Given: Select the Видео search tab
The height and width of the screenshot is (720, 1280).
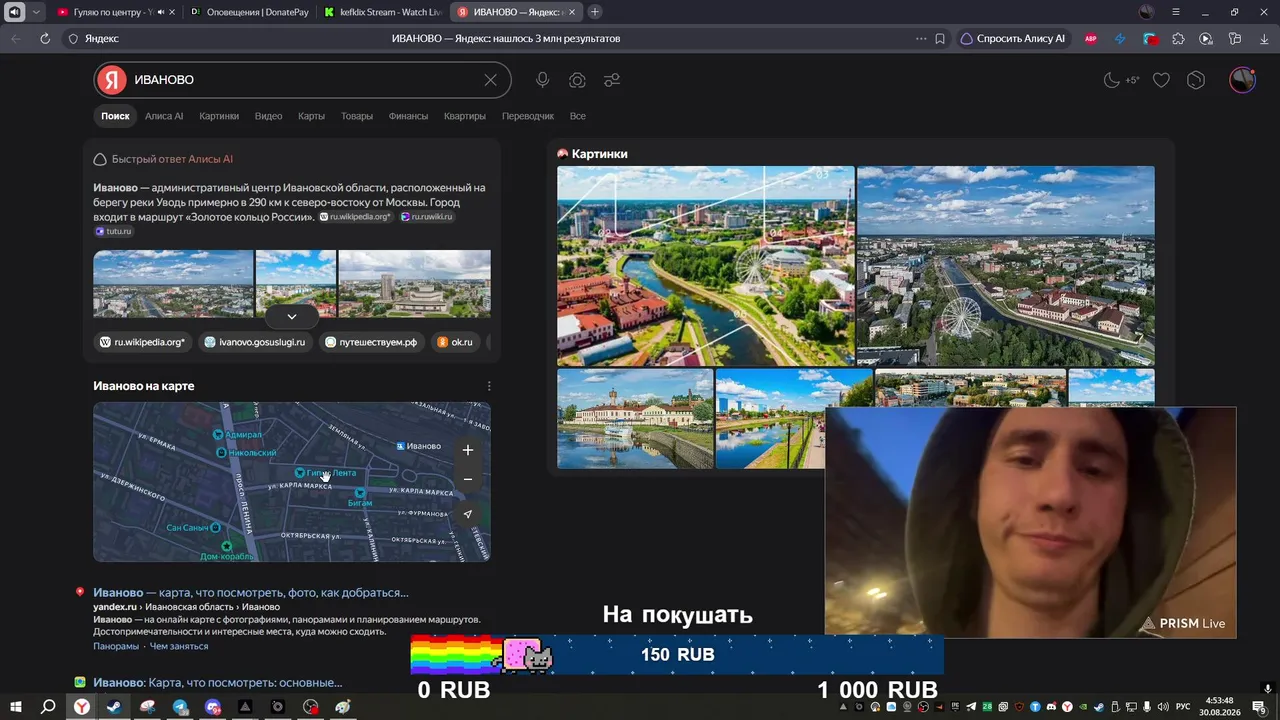Looking at the screenshot, I should click(x=268, y=116).
